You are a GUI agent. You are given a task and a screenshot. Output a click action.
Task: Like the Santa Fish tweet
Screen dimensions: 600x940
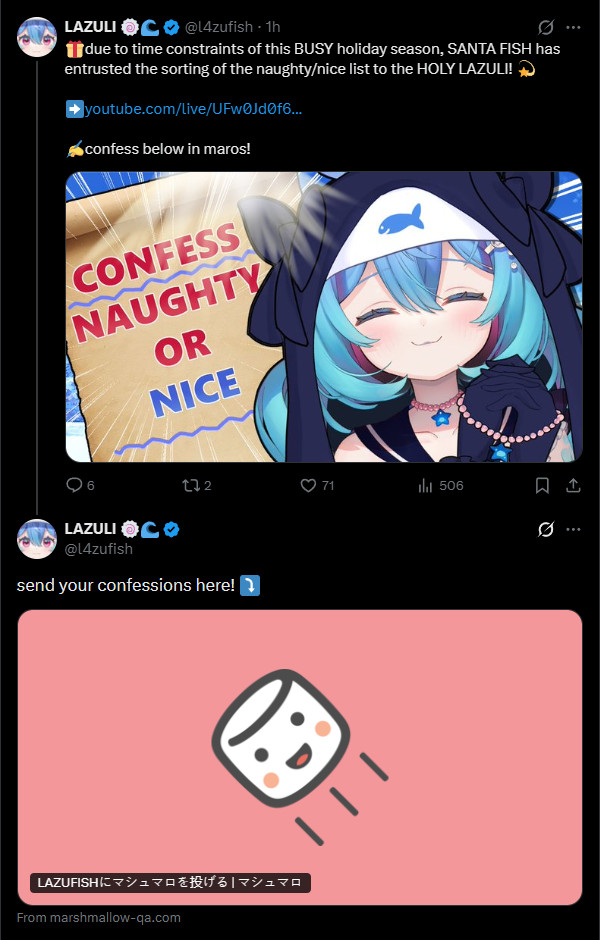(x=318, y=485)
